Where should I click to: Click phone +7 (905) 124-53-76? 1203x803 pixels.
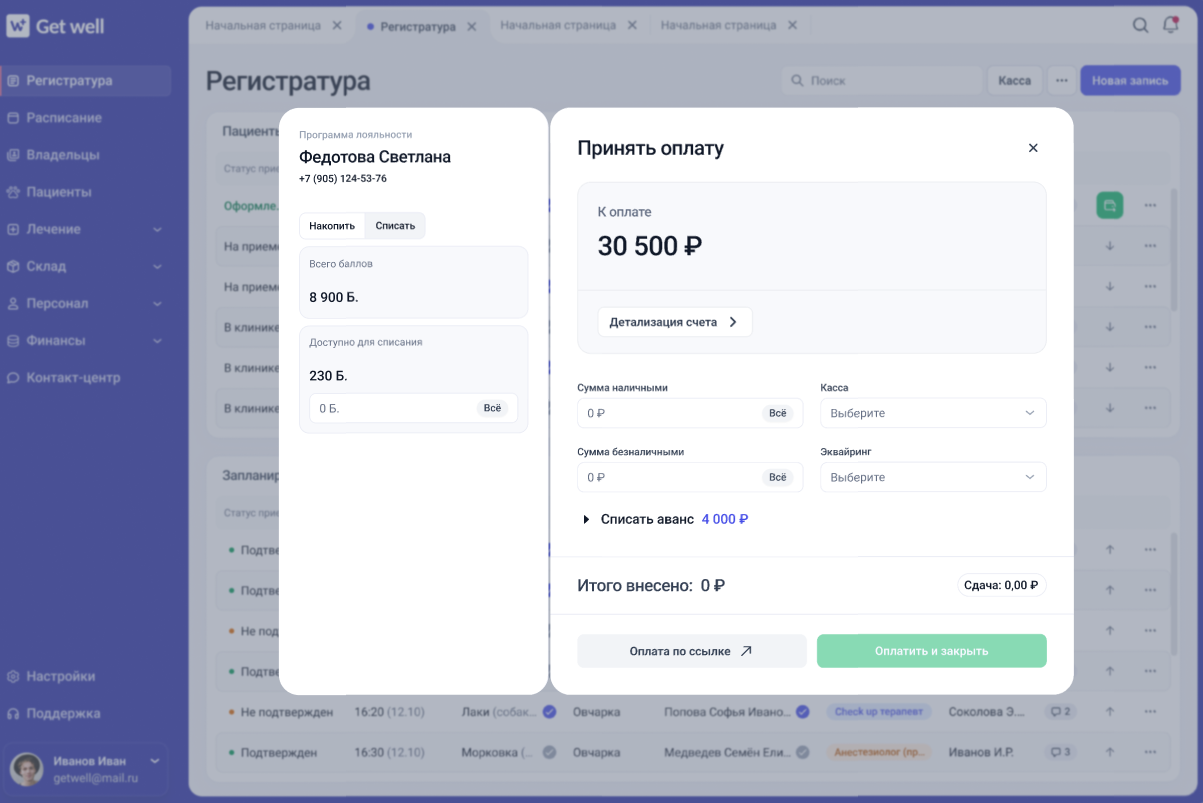[x=343, y=179]
